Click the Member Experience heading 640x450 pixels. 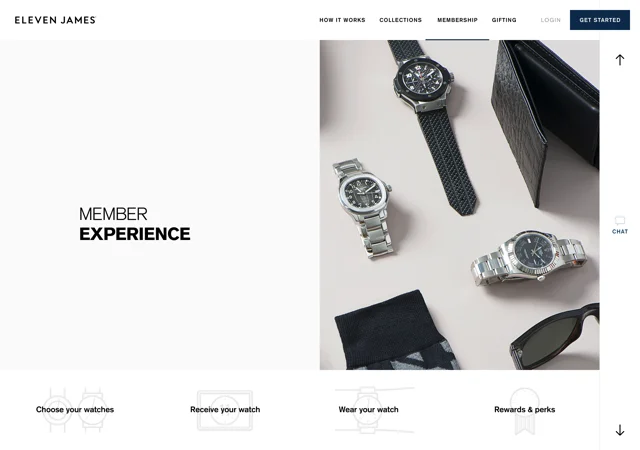(135, 224)
